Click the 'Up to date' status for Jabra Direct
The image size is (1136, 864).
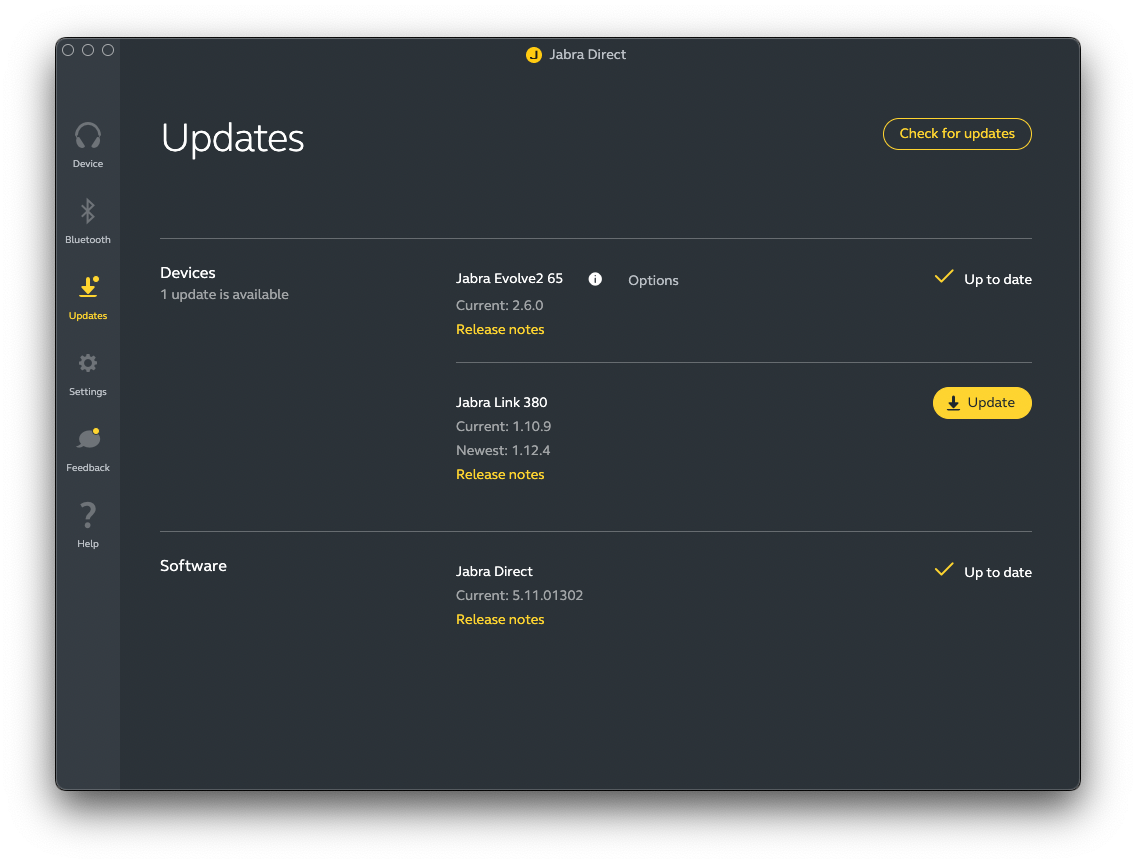998,572
